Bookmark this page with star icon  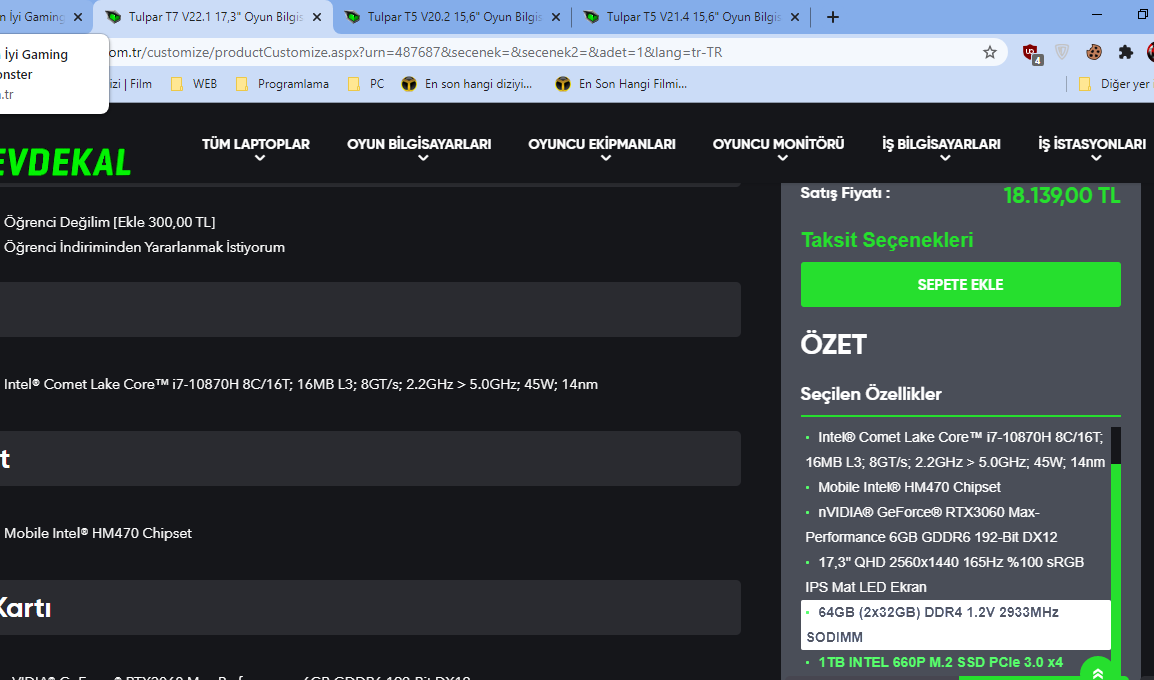pos(990,52)
